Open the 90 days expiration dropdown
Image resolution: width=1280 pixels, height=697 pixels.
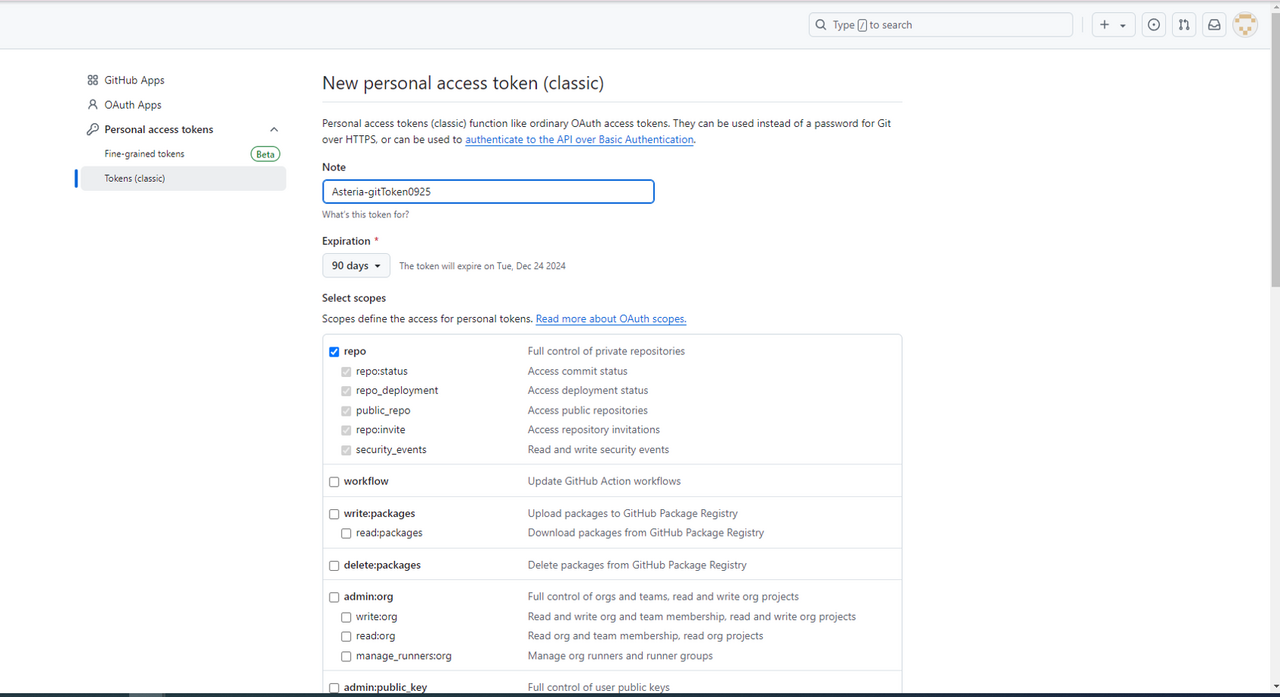click(x=356, y=266)
